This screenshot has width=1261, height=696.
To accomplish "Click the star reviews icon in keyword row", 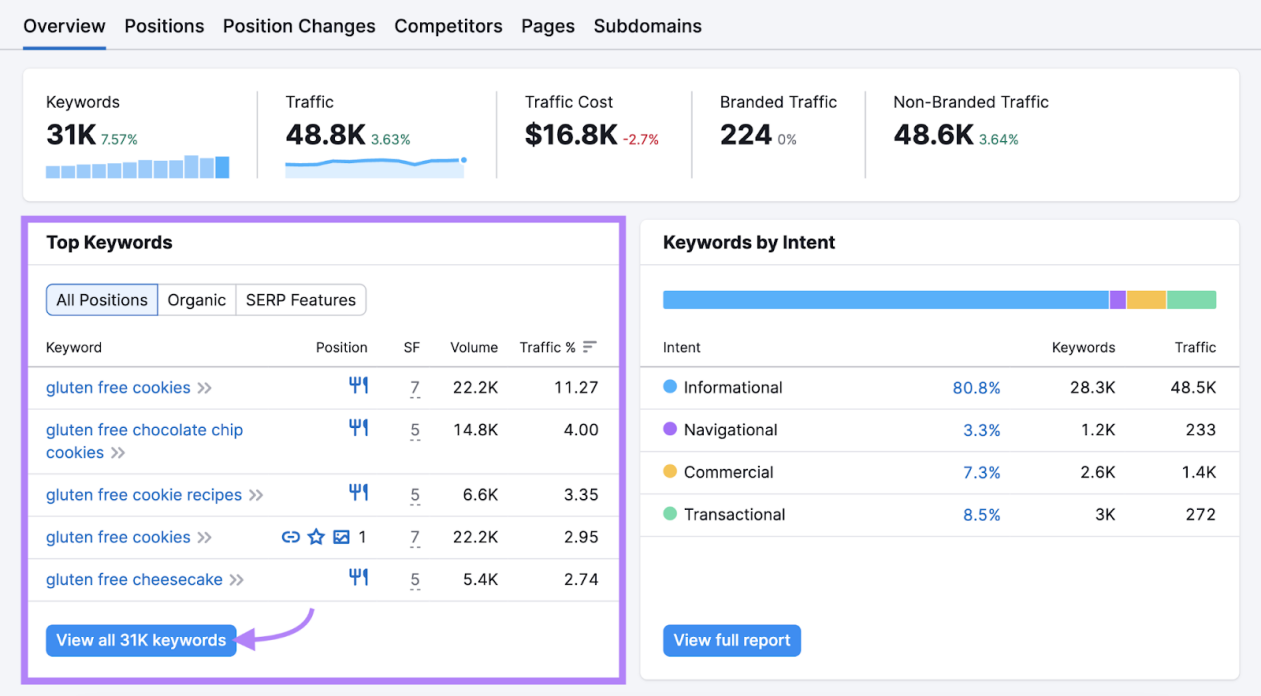I will point(316,537).
